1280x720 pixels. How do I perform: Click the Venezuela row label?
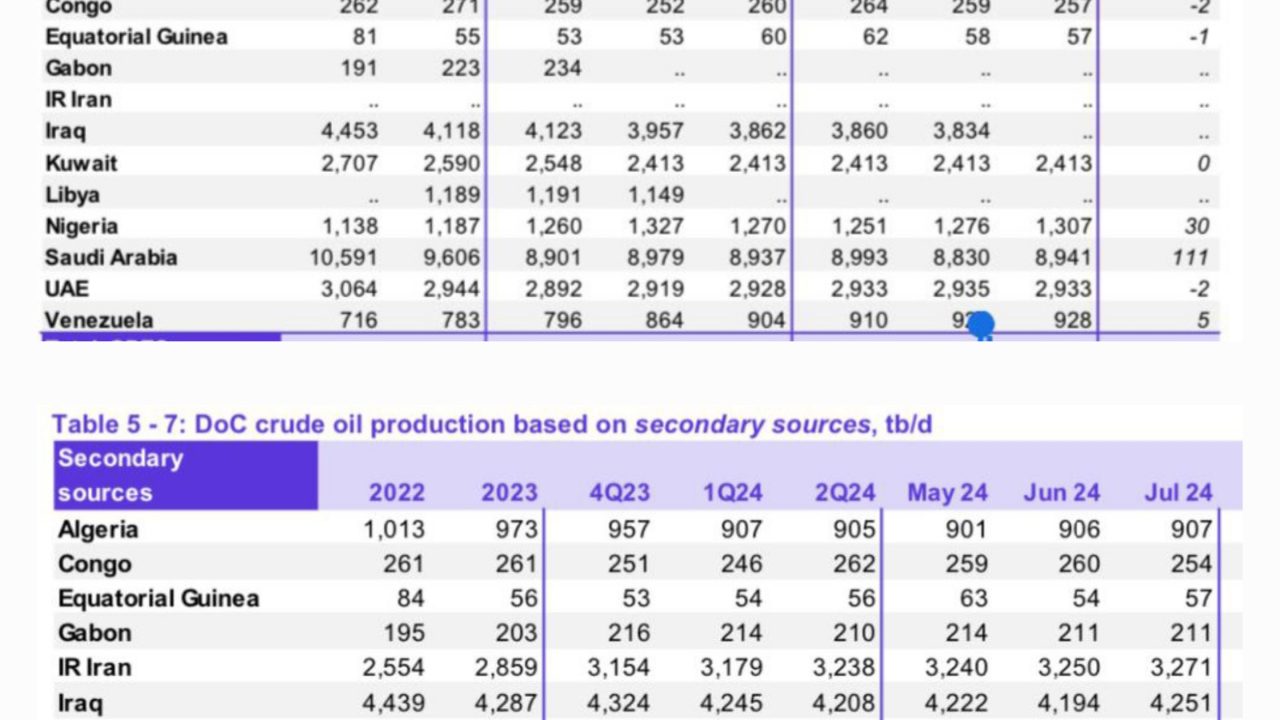pos(99,321)
